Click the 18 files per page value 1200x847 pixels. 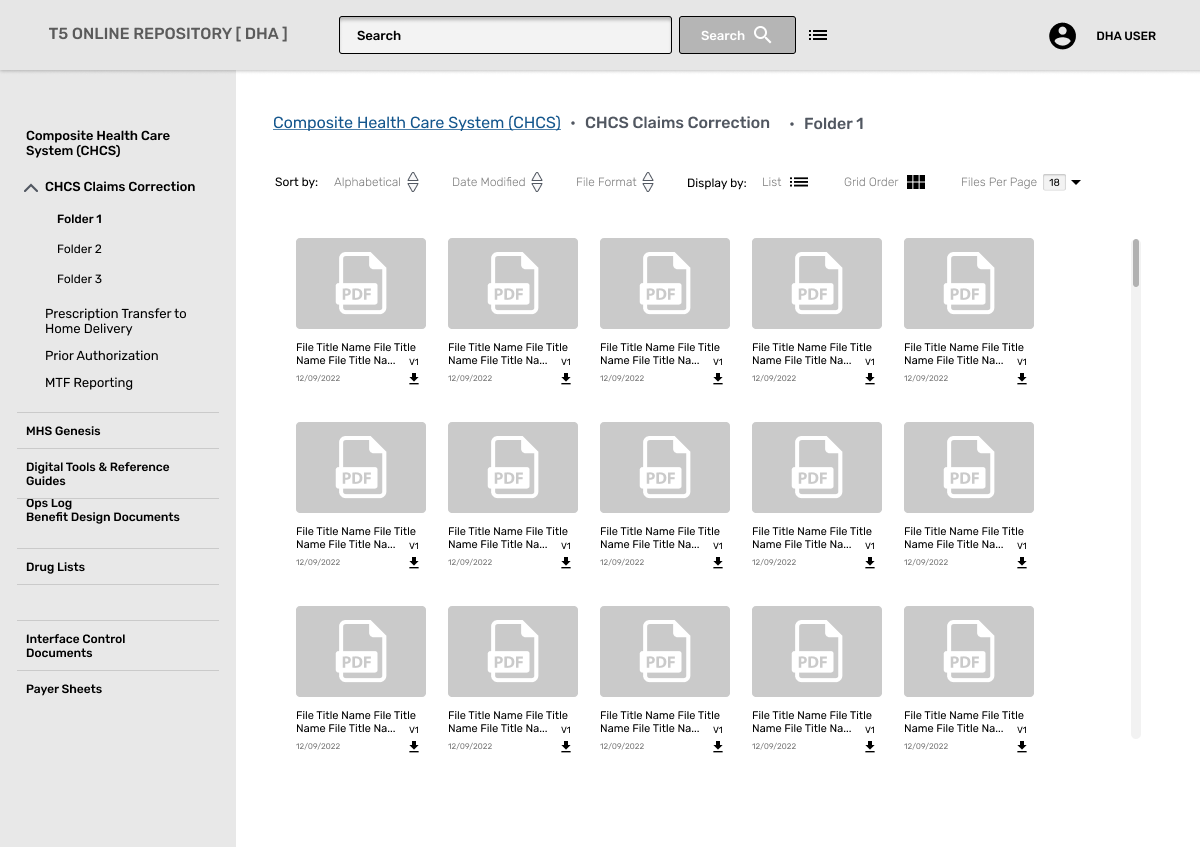(1054, 182)
